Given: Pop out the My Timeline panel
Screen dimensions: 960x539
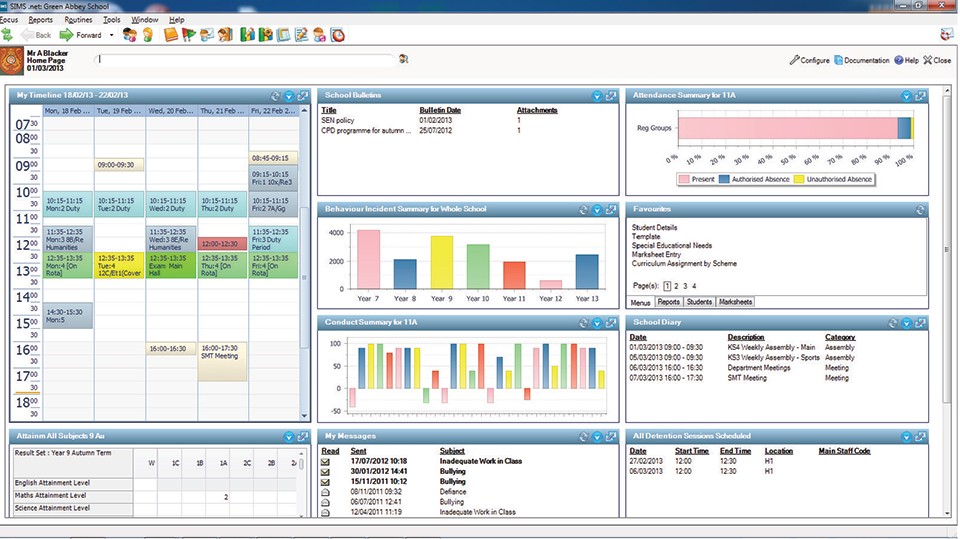Looking at the screenshot, I should 302,96.
